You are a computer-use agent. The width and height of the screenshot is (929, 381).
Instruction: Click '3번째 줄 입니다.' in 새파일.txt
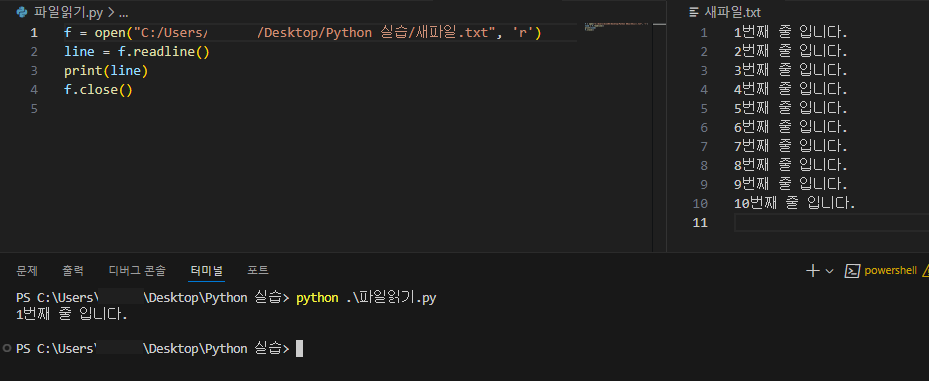click(x=790, y=71)
